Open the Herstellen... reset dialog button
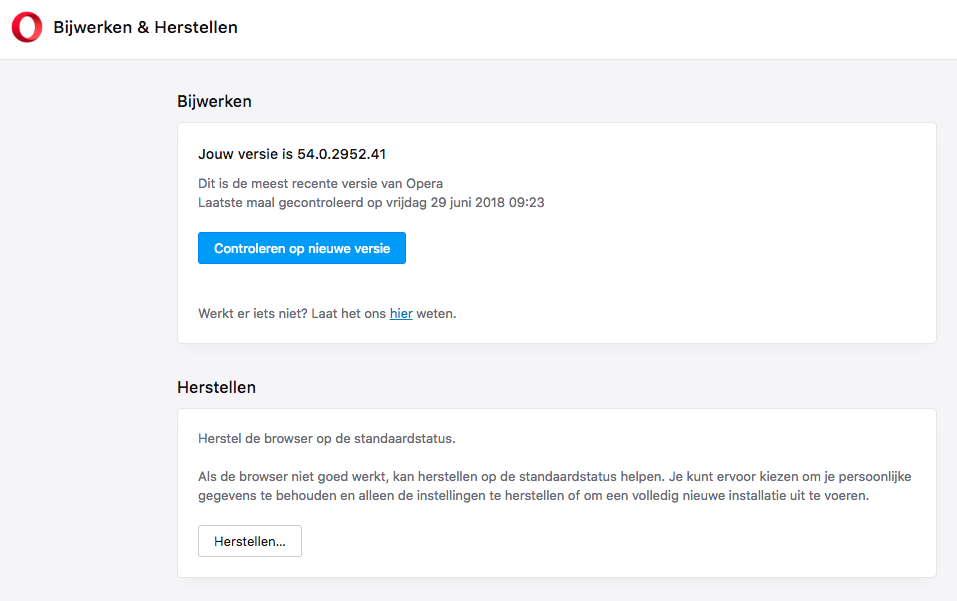This screenshot has width=957, height=601. pyautogui.click(x=250, y=541)
